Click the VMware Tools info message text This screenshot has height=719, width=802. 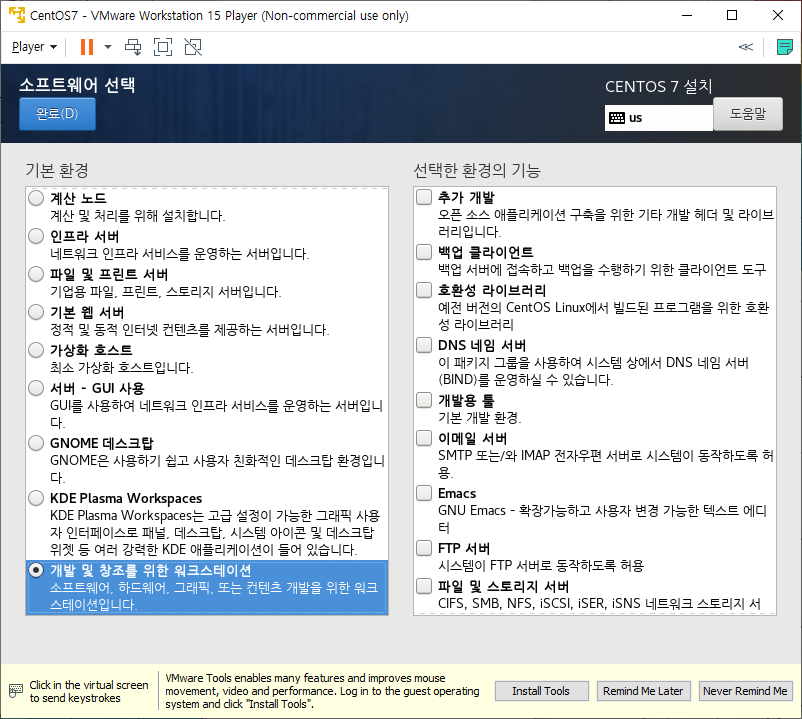(322, 691)
